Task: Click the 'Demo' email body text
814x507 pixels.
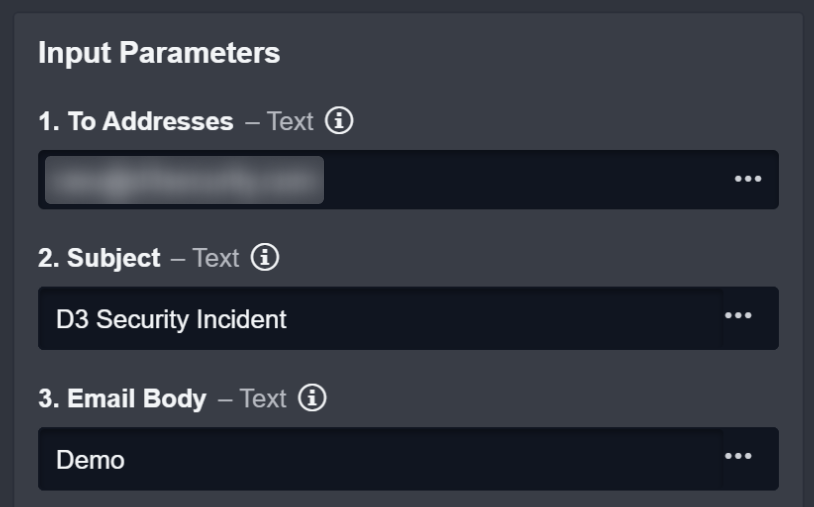Action: click(90, 460)
